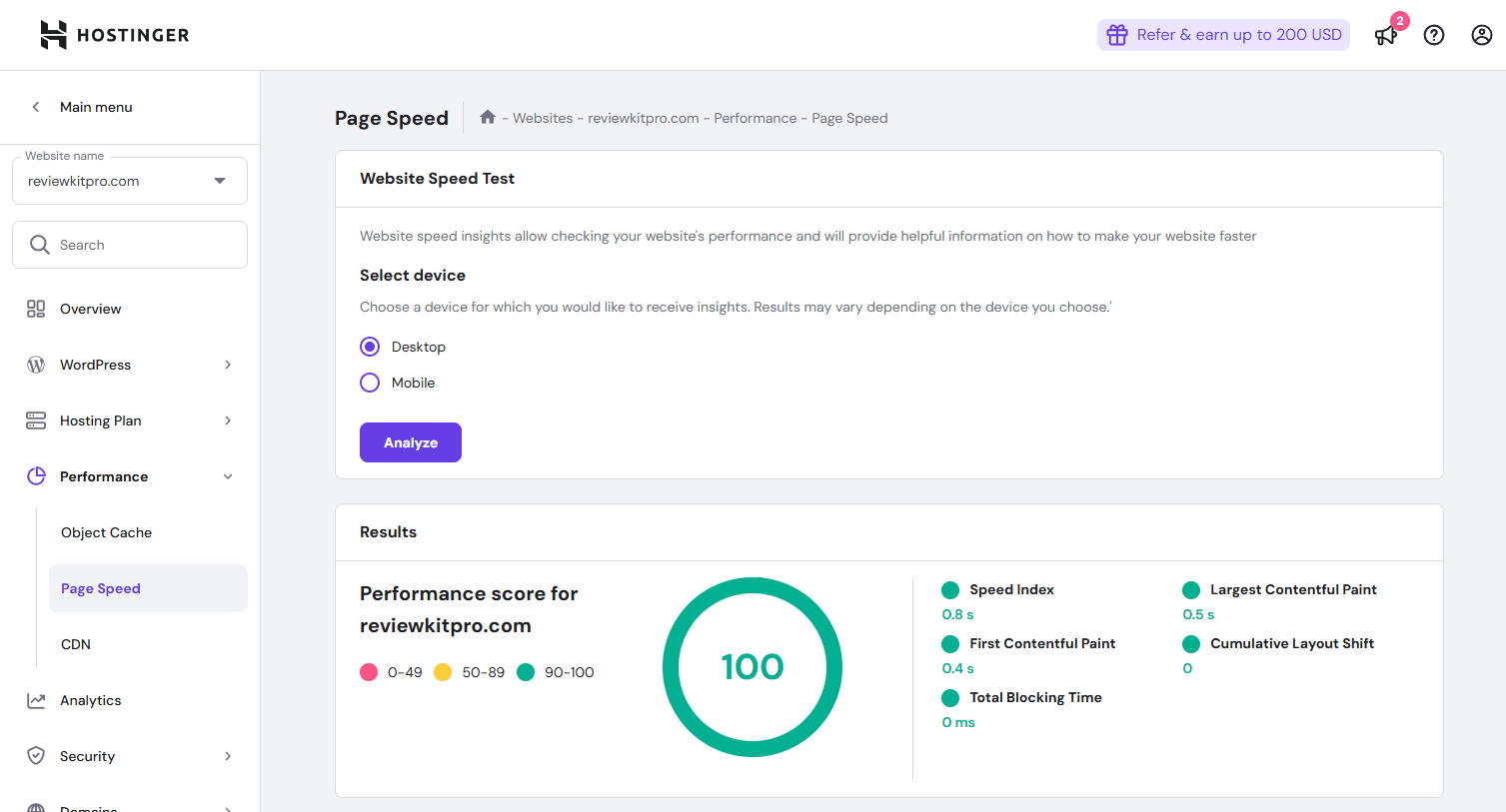Click the yellow 50-89 legend dot
1506x812 pixels.
(x=443, y=672)
